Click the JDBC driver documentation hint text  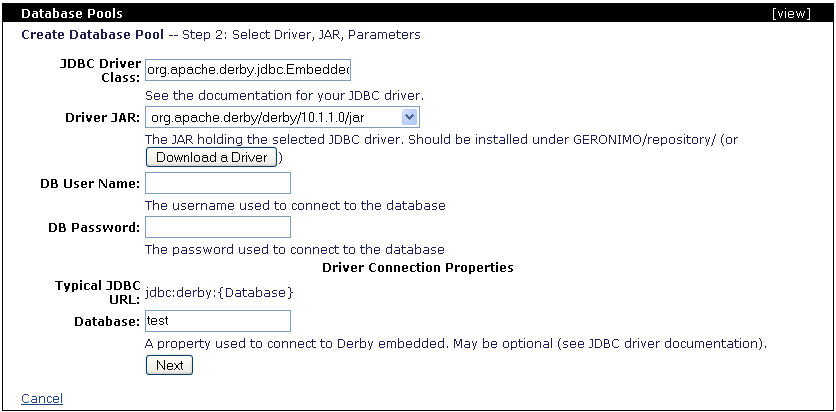pyautogui.click(x=285, y=96)
